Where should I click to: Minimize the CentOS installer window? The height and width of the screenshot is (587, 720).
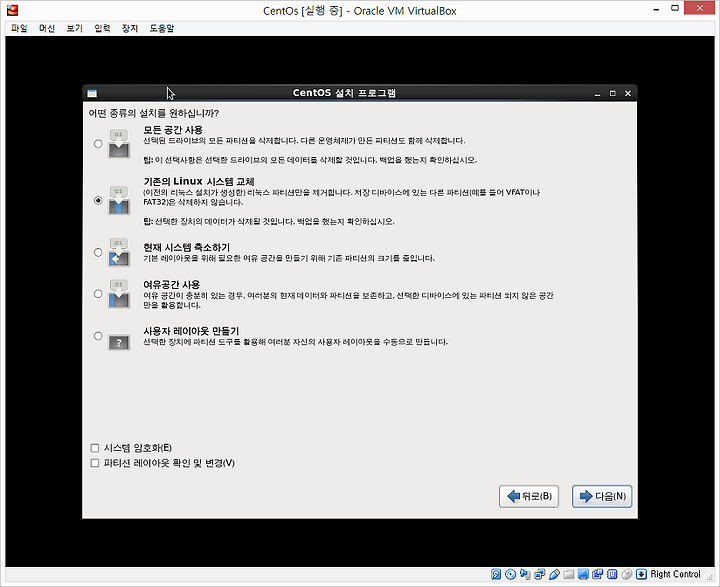click(597, 94)
